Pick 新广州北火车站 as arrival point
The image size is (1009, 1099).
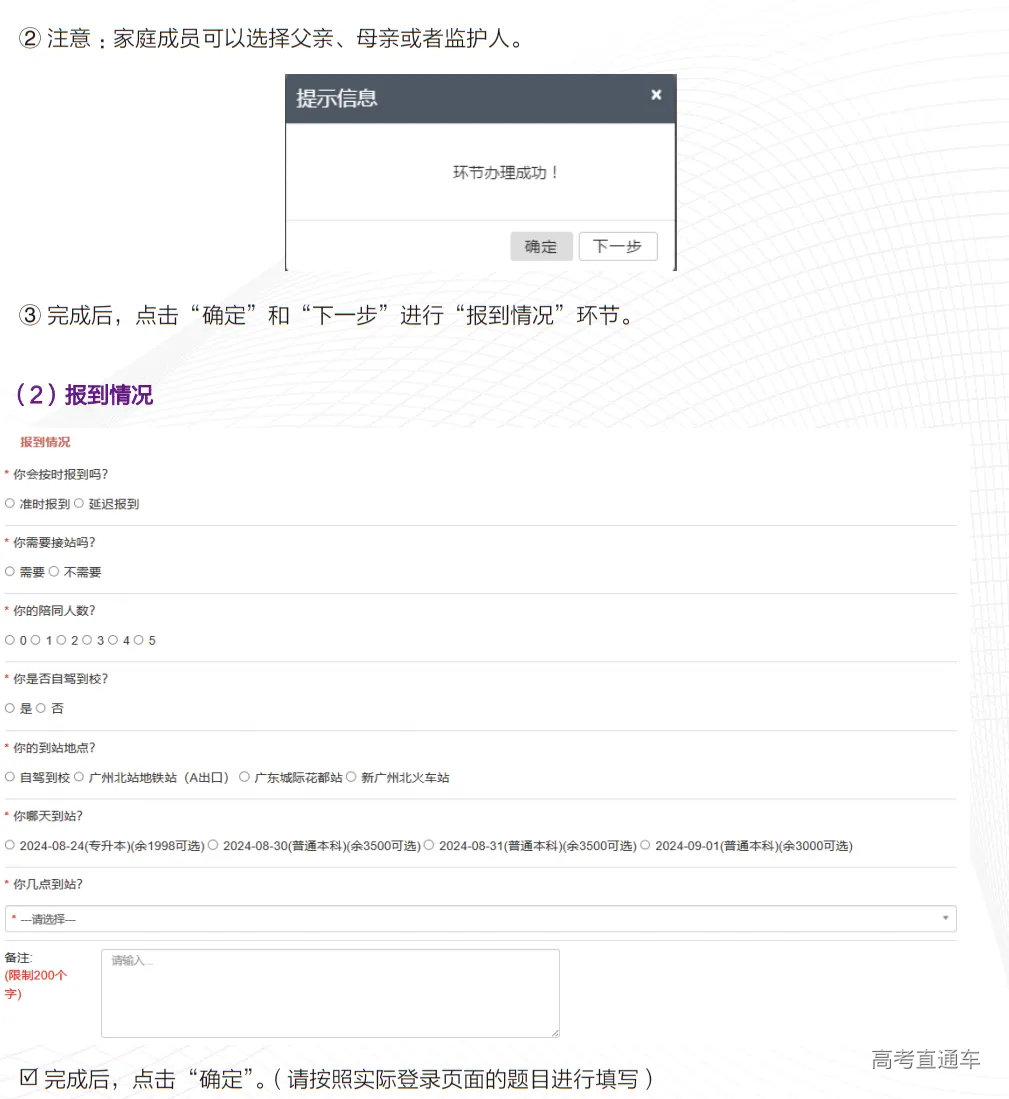tap(352, 777)
